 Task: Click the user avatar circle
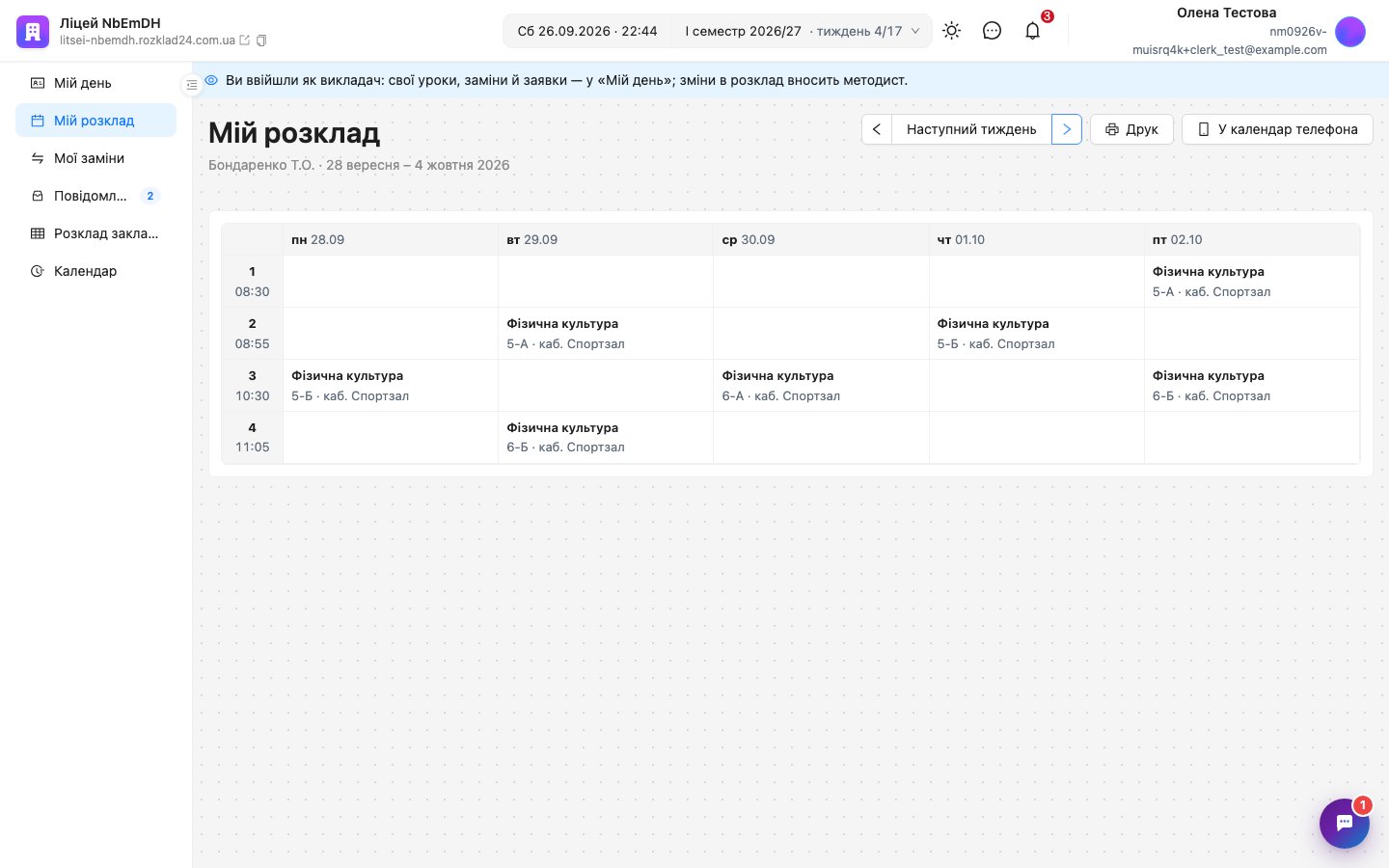pyautogui.click(x=1350, y=32)
